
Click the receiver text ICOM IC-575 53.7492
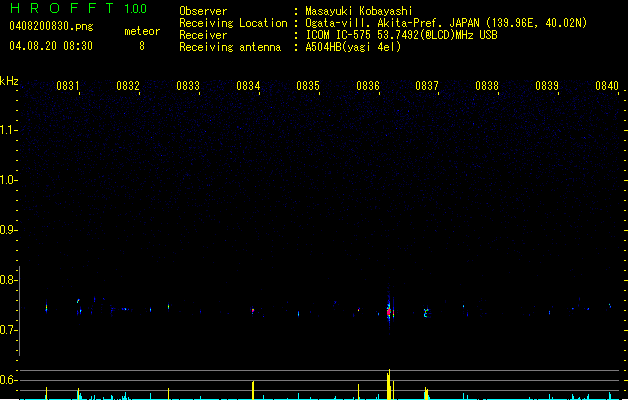pyautogui.click(x=361, y=35)
